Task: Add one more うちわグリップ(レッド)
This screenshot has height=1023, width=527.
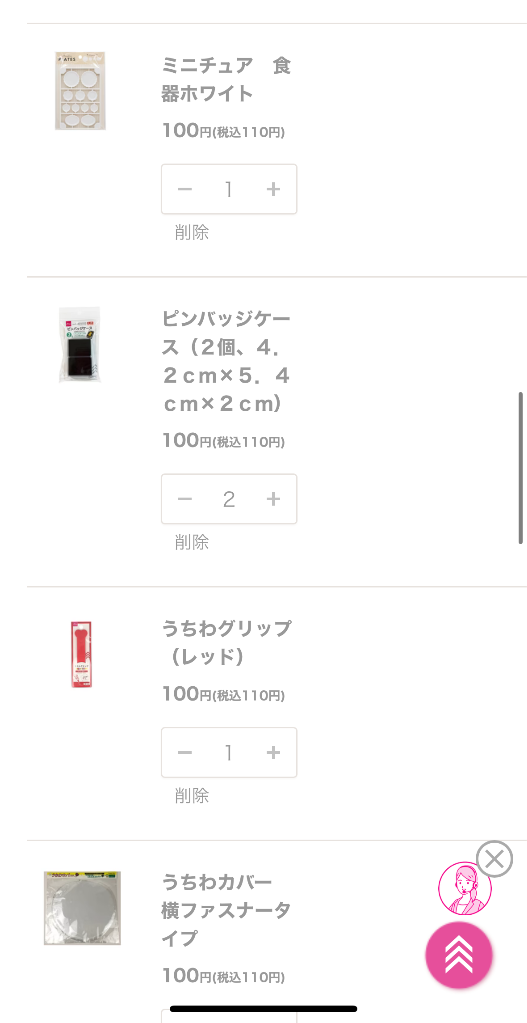Action: tap(273, 753)
